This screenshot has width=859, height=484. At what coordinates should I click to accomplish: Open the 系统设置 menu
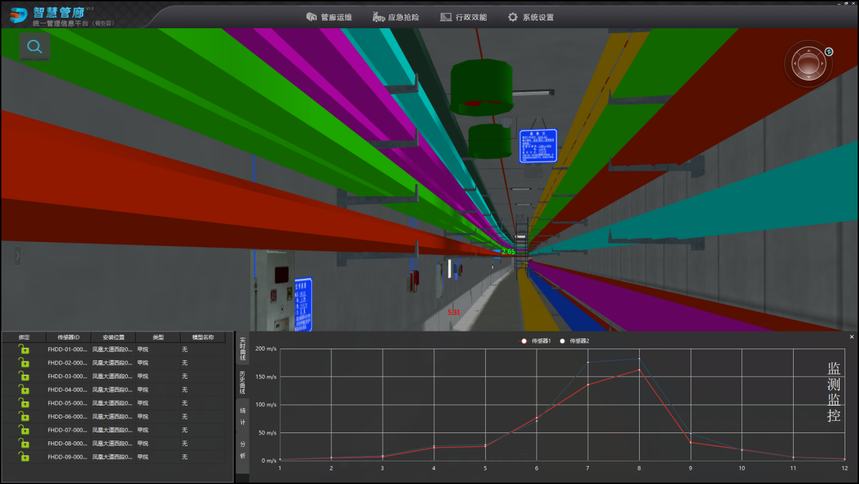[531, 17]
